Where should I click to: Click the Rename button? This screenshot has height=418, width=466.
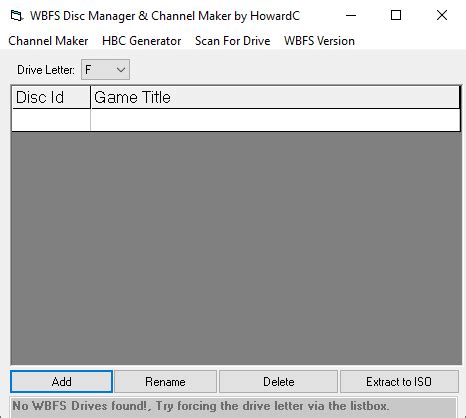(x=165, y=382)
